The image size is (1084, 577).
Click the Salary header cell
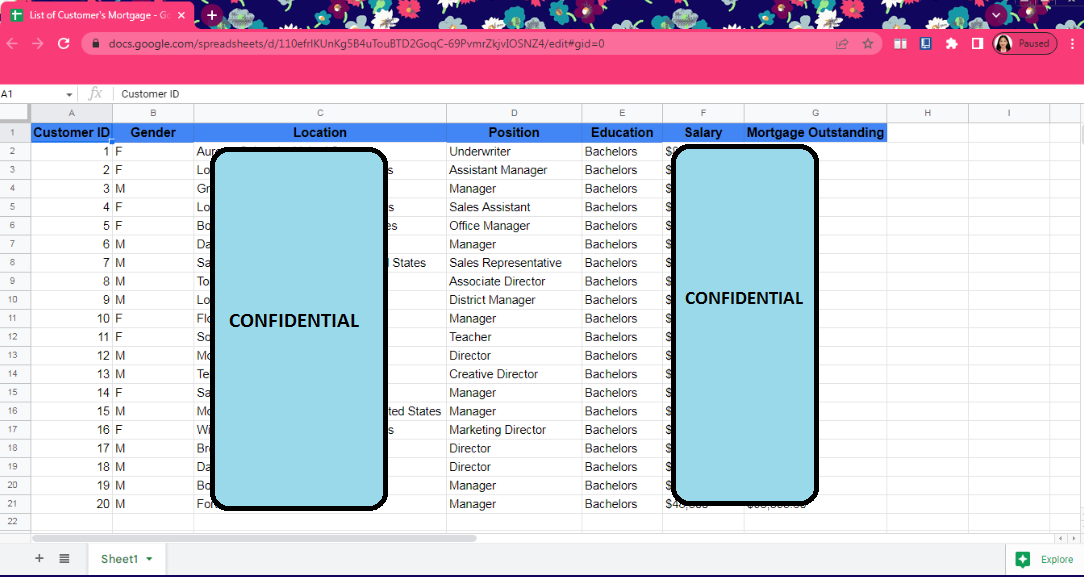point(703,133)
